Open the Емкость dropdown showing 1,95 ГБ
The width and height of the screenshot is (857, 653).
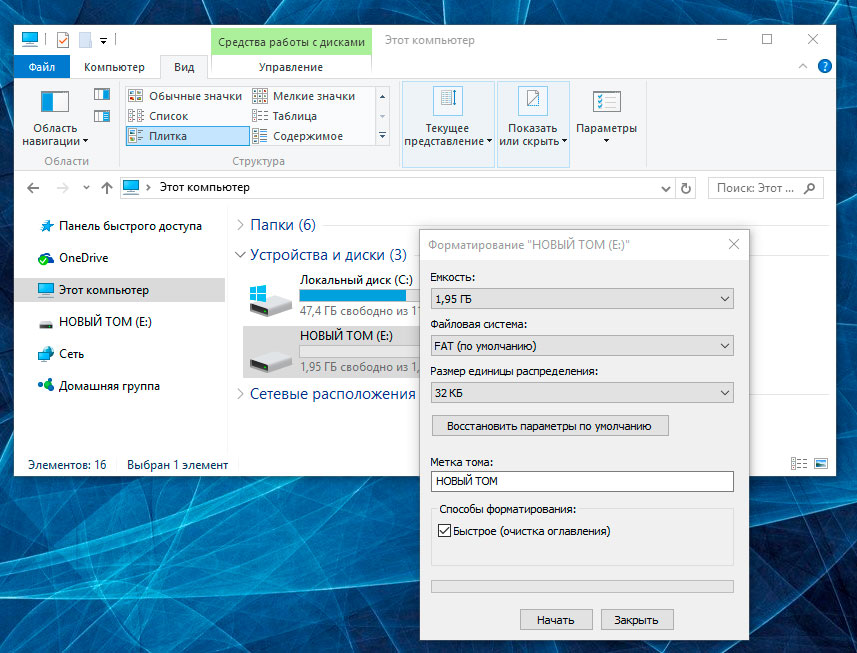[x=582, y=299]
